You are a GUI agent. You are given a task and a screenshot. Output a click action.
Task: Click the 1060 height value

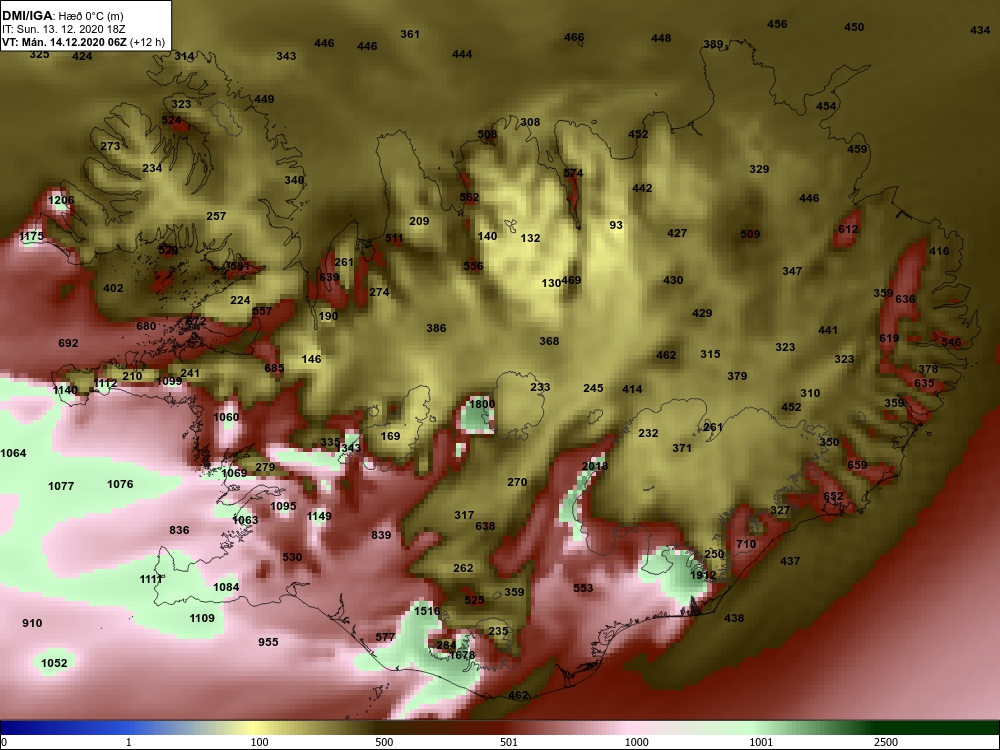click(x=226, y=417)
